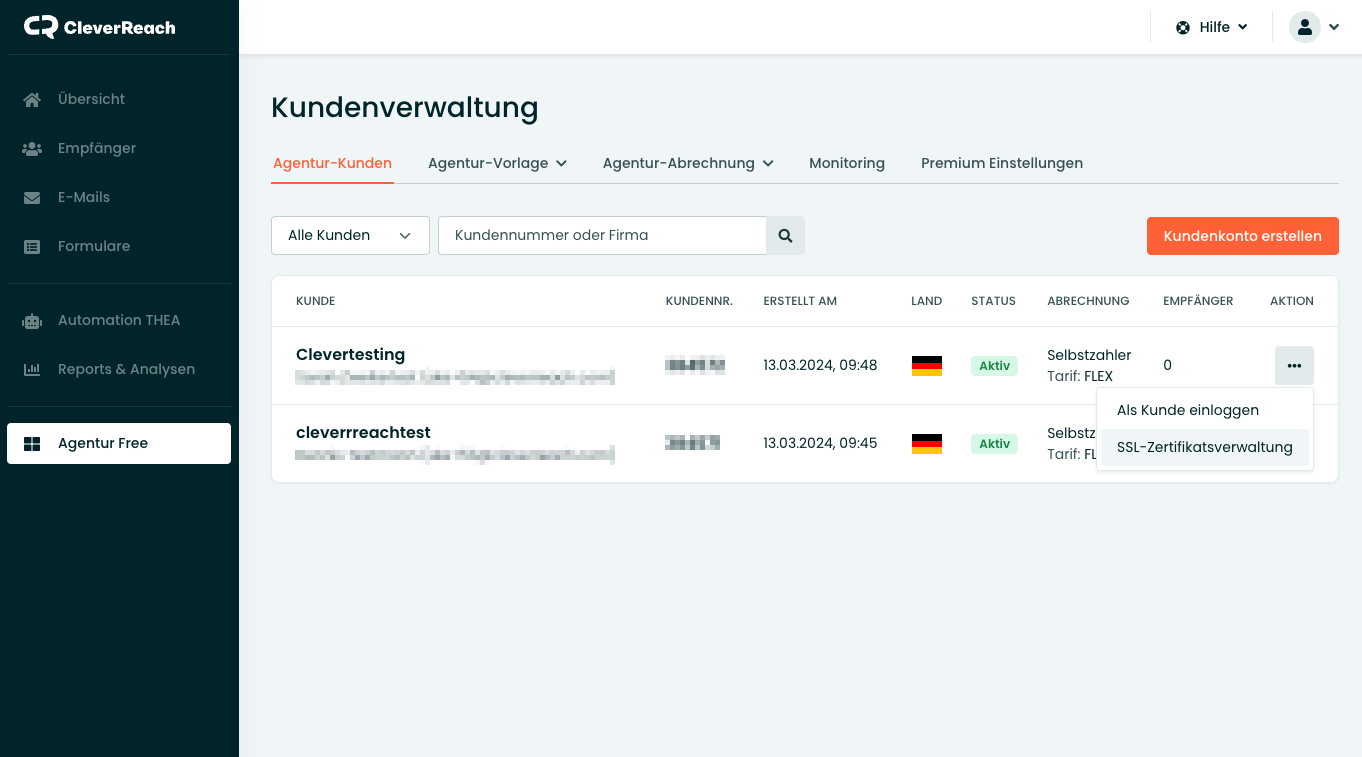This screenshot has height=757, width=1362.
Task: Click the Übersicht home icon
Action: [32, 99]
